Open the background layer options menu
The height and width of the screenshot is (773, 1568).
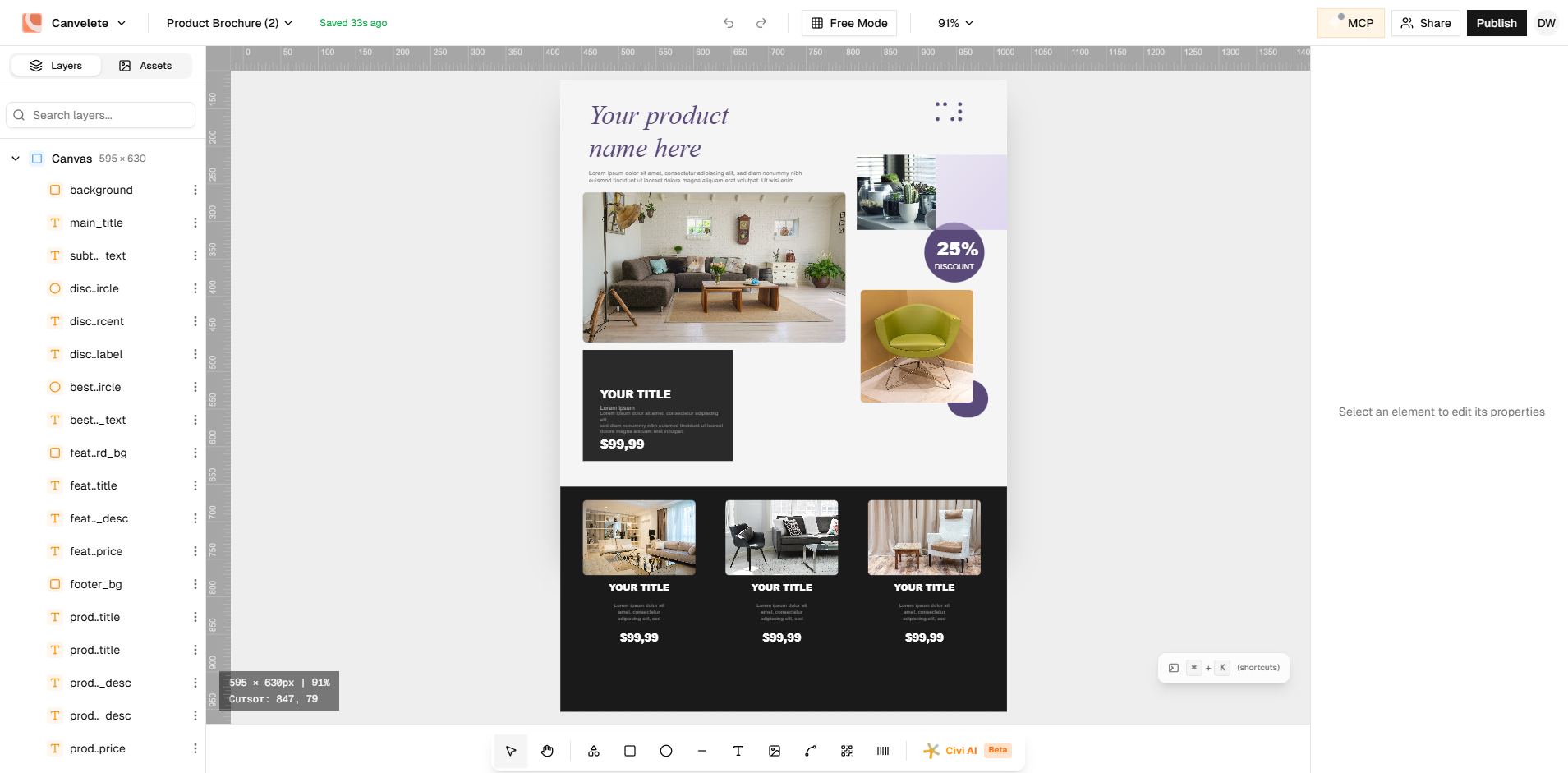[x=195, y=190]
